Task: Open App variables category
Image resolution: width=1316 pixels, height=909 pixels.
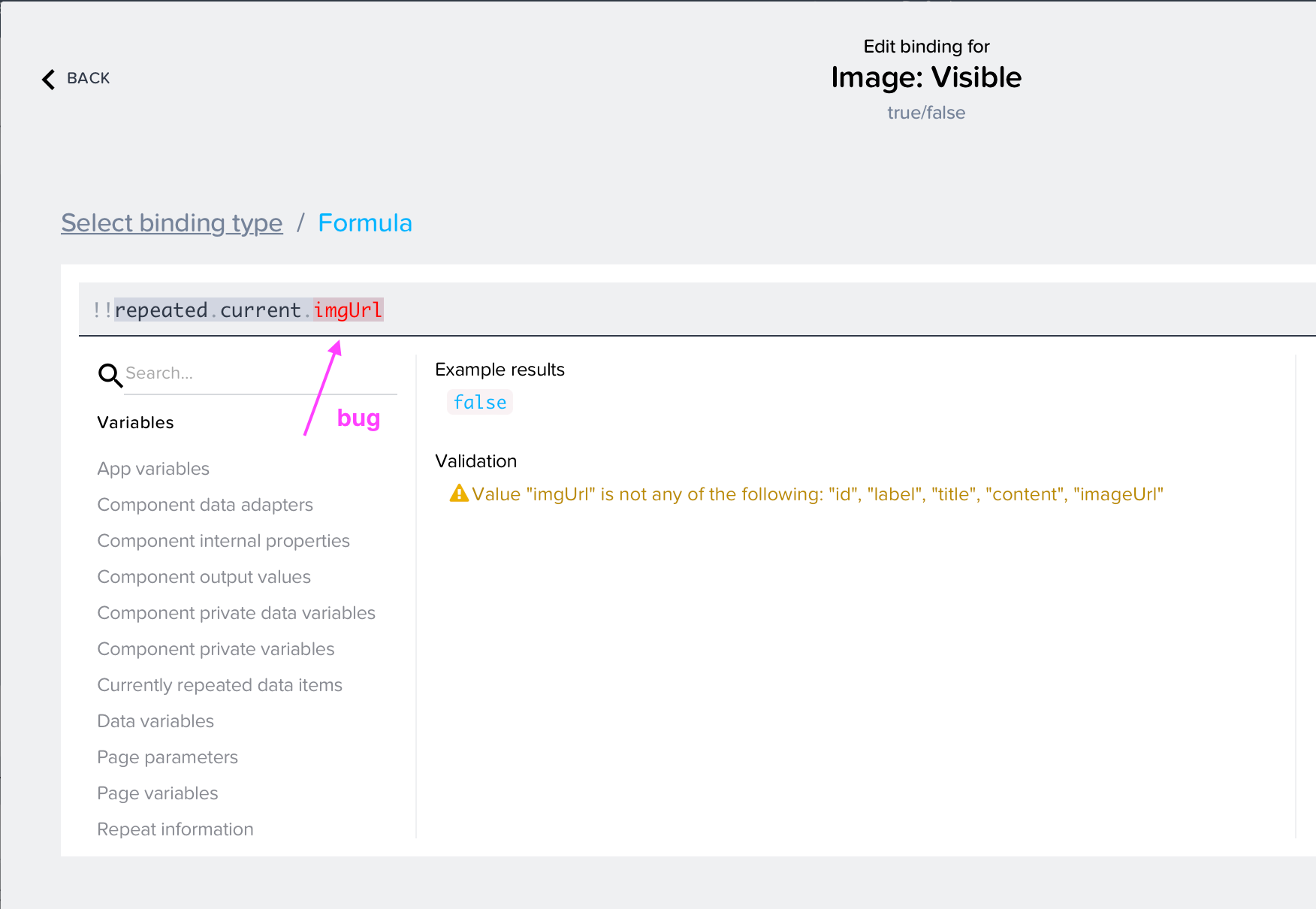Action: (x=153, y=469)
